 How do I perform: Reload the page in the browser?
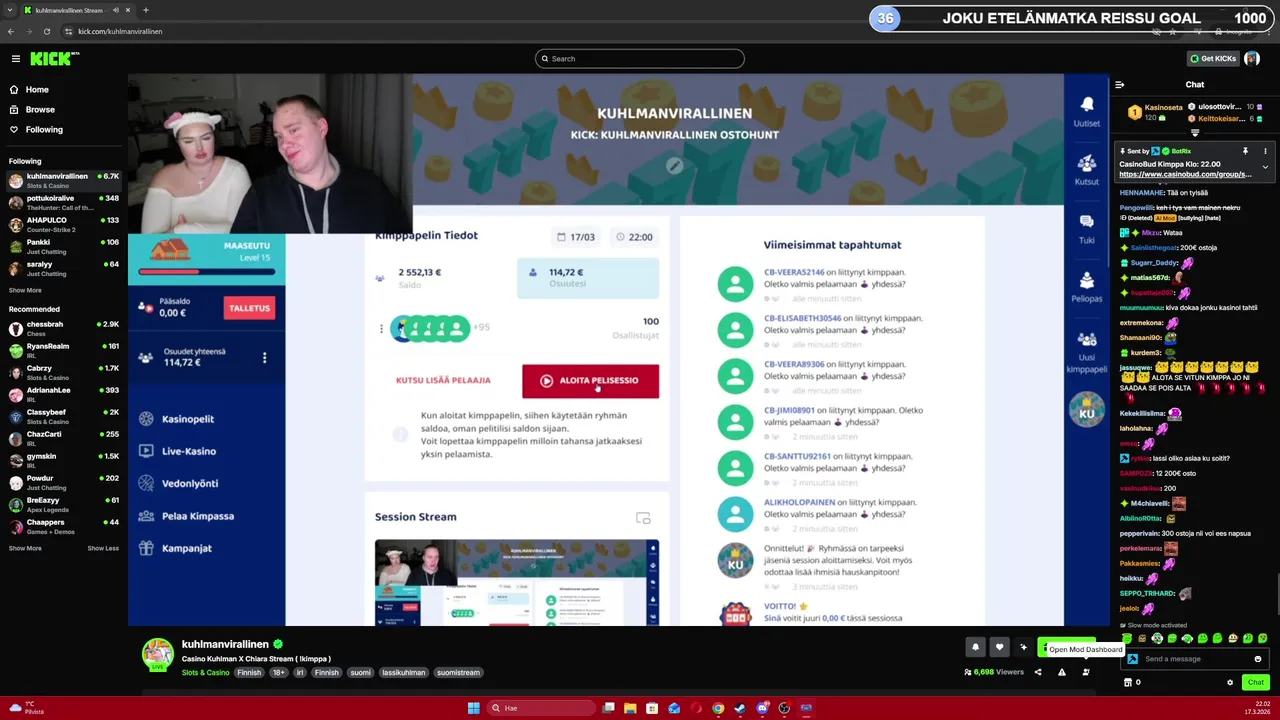pyautogui.click(x=46, y=31)
